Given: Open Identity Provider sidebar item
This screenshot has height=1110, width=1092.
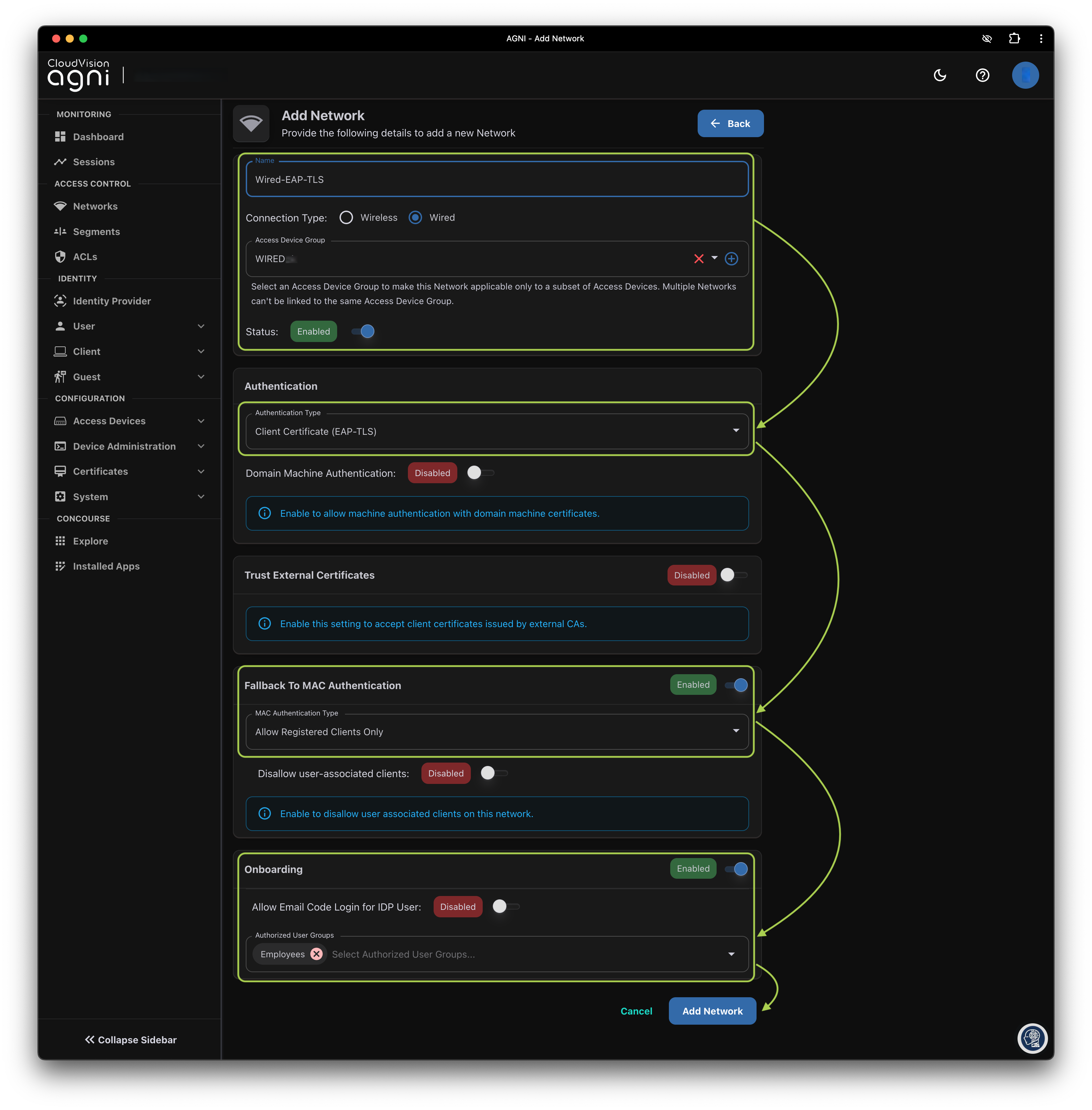Looking at the screenshot, I should tap(111, 301).
